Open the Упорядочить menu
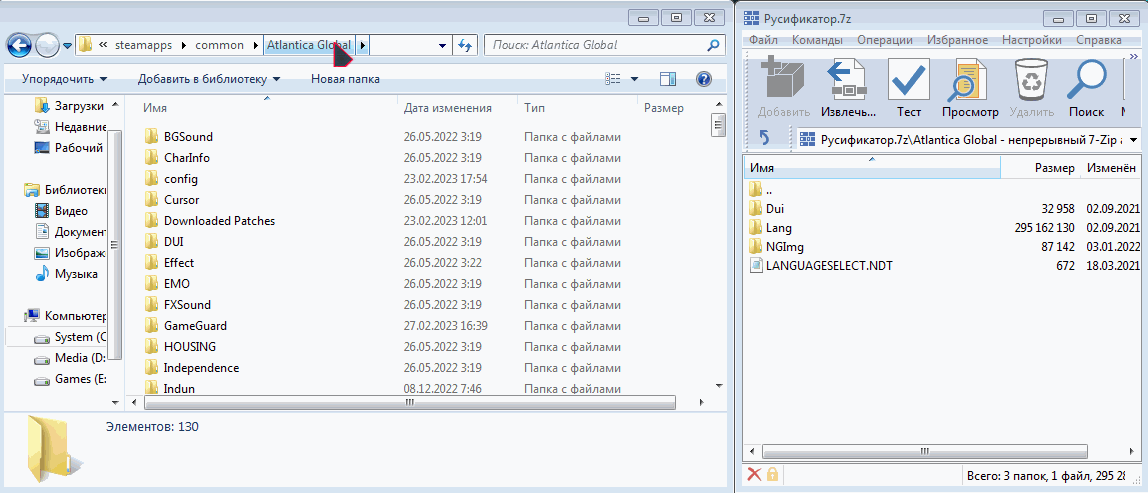 [64, 78]
